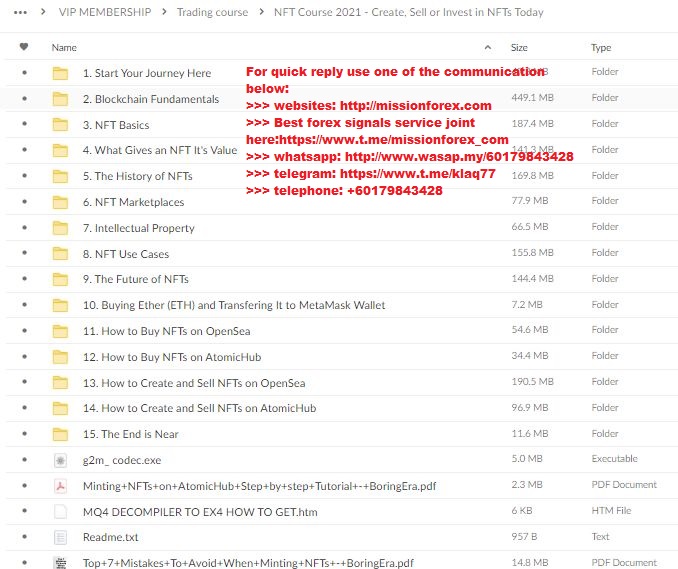
Task: Open the breadcrumb ellipsis menu
Action: 20,13
